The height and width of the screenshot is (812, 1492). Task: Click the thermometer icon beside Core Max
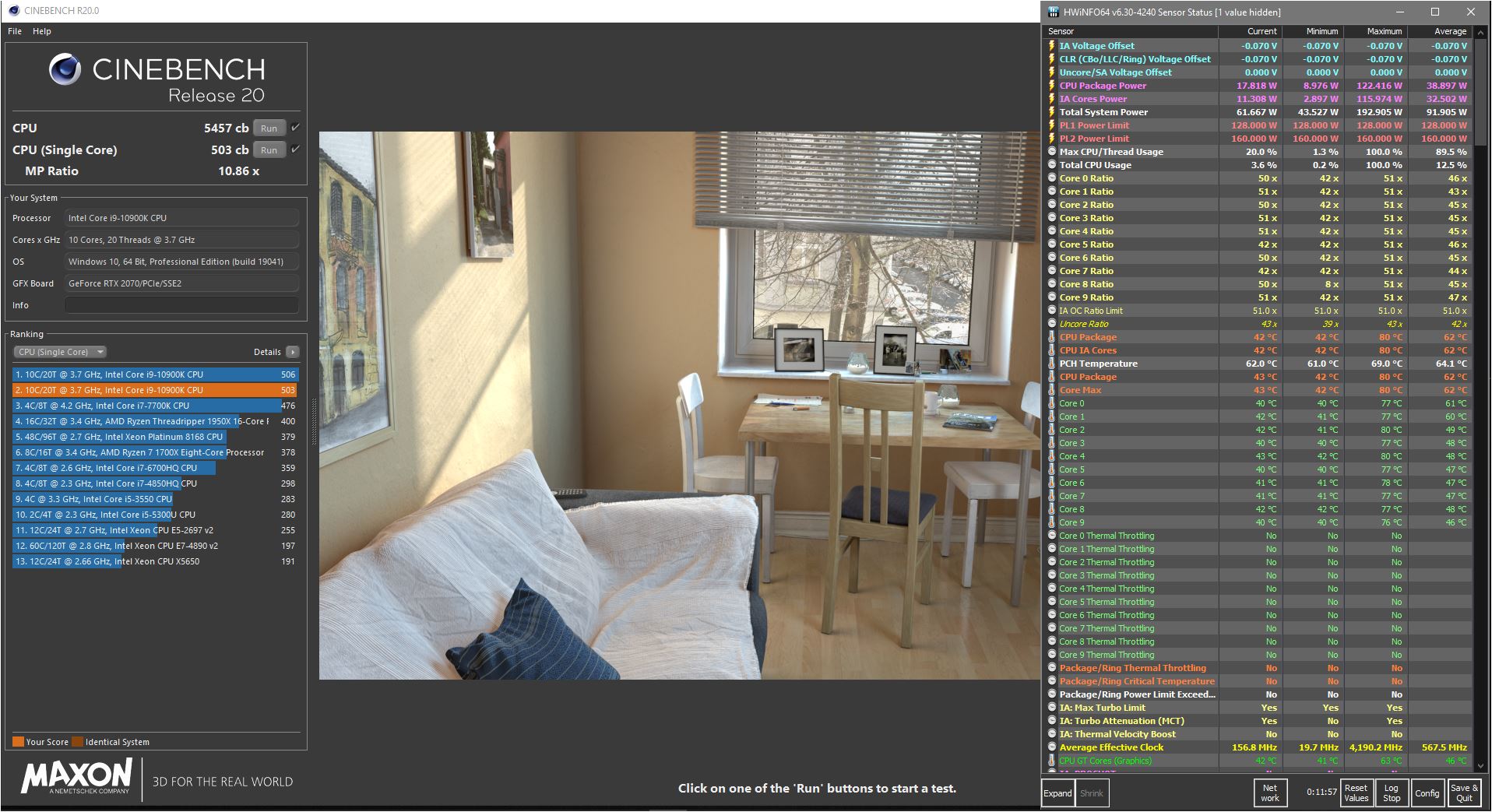pos(1052,390)
